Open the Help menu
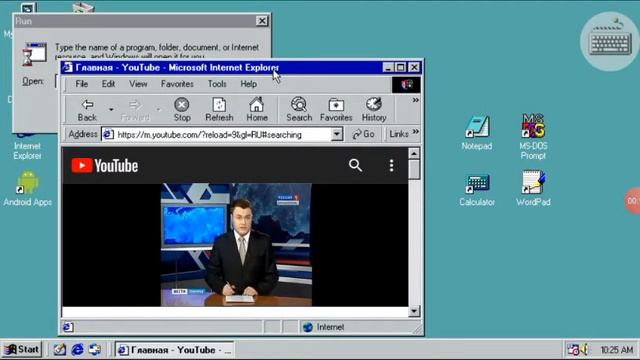 click(x=249, y=84)
